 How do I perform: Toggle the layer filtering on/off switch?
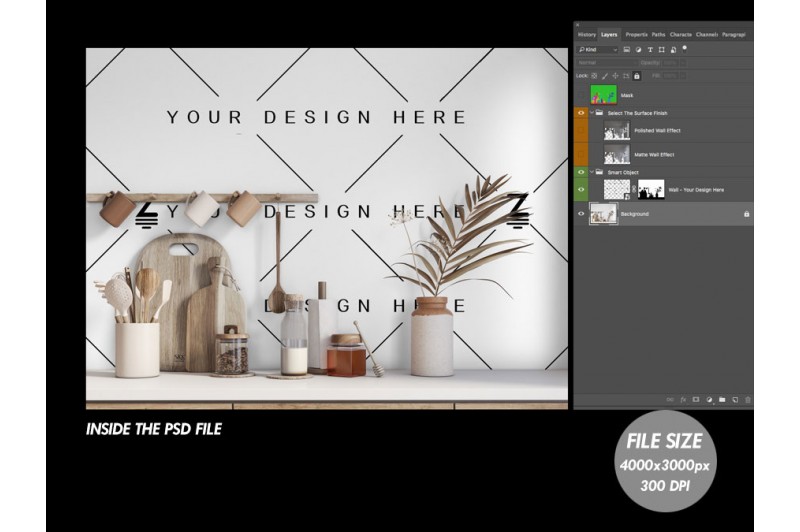coord(685,48)
